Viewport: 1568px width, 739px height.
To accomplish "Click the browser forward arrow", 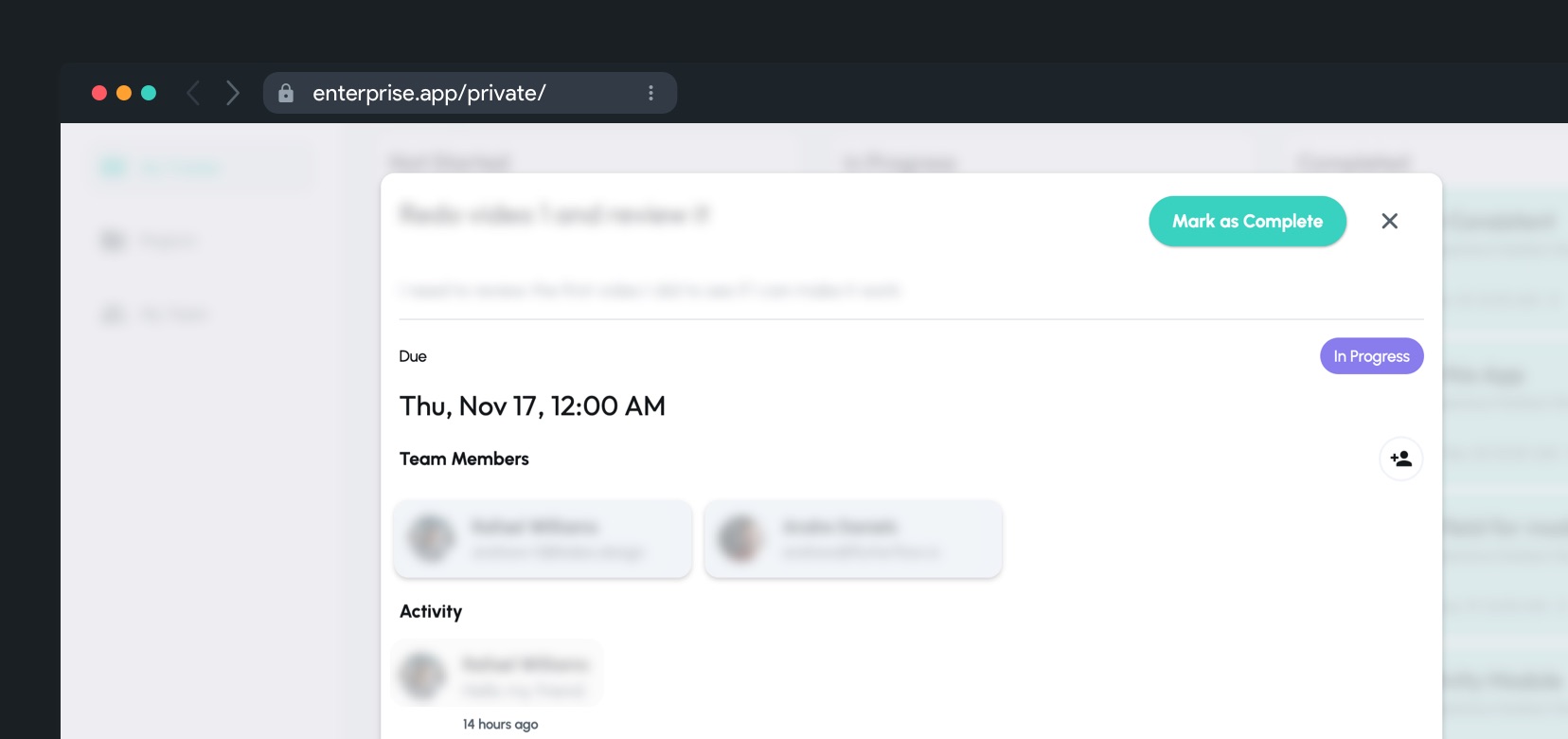I will click(233, 93).
